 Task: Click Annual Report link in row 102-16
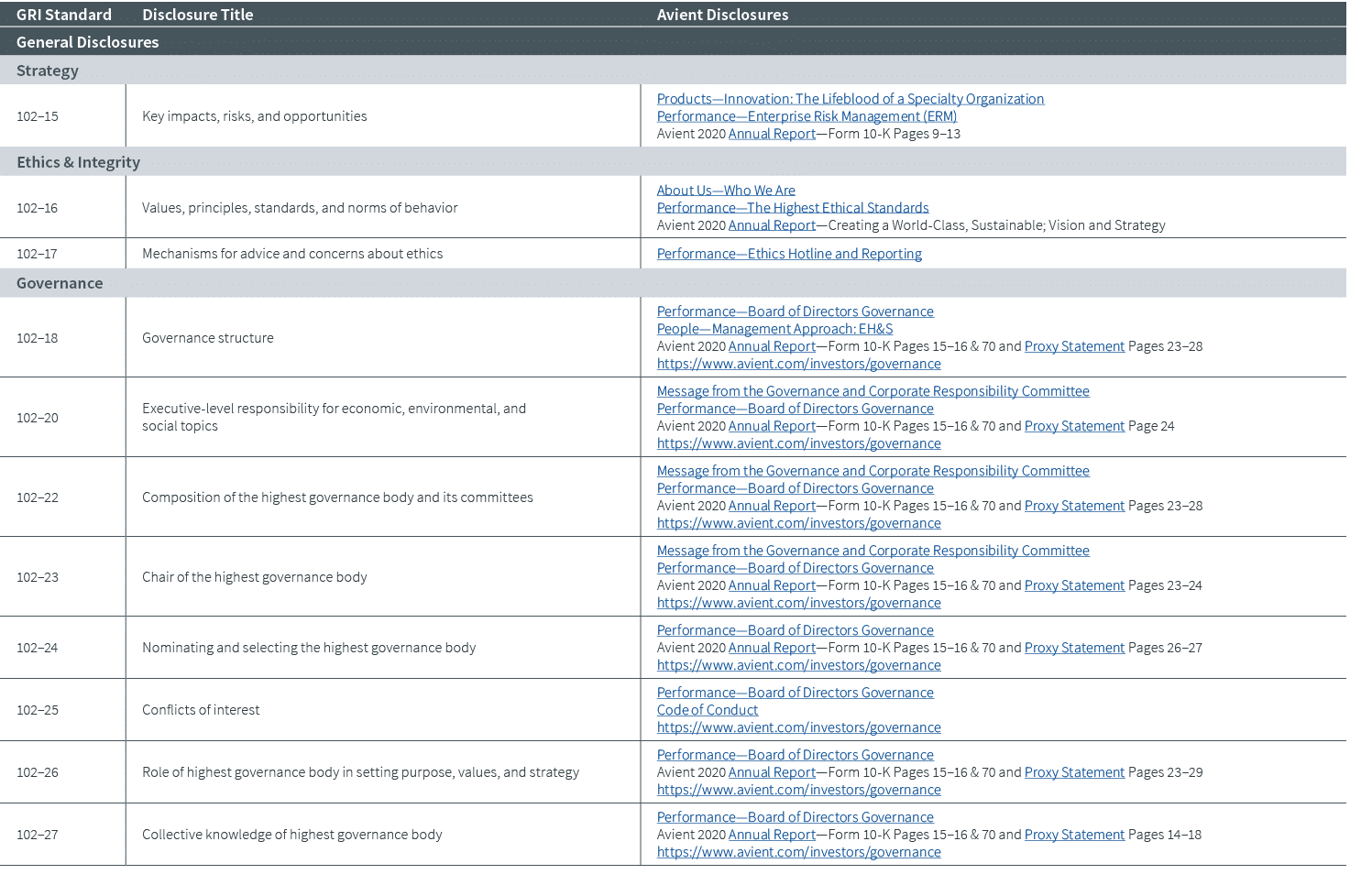pyautogui.click(x=772, y=225)
